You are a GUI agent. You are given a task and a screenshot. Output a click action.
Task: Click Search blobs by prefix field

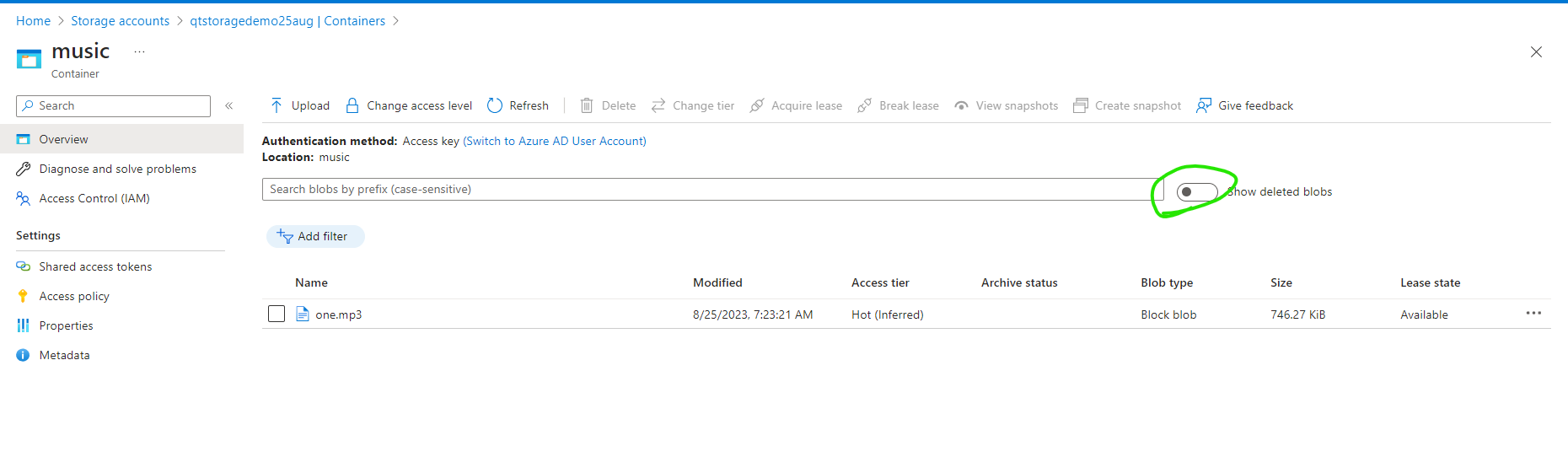pyautogui.click(x=712, y=189)
